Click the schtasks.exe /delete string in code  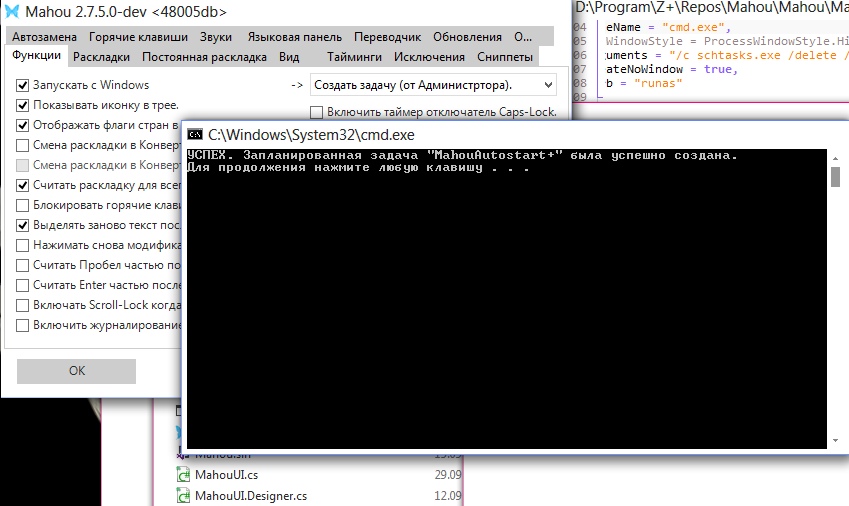(x=757, y=55)
